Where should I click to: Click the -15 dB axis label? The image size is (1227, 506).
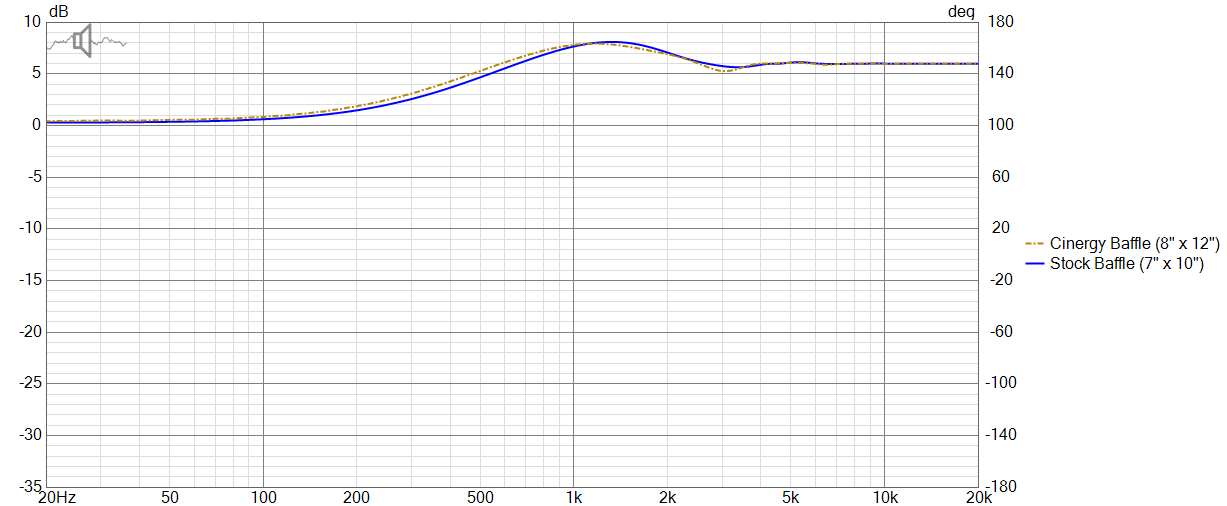pos(28,279)
